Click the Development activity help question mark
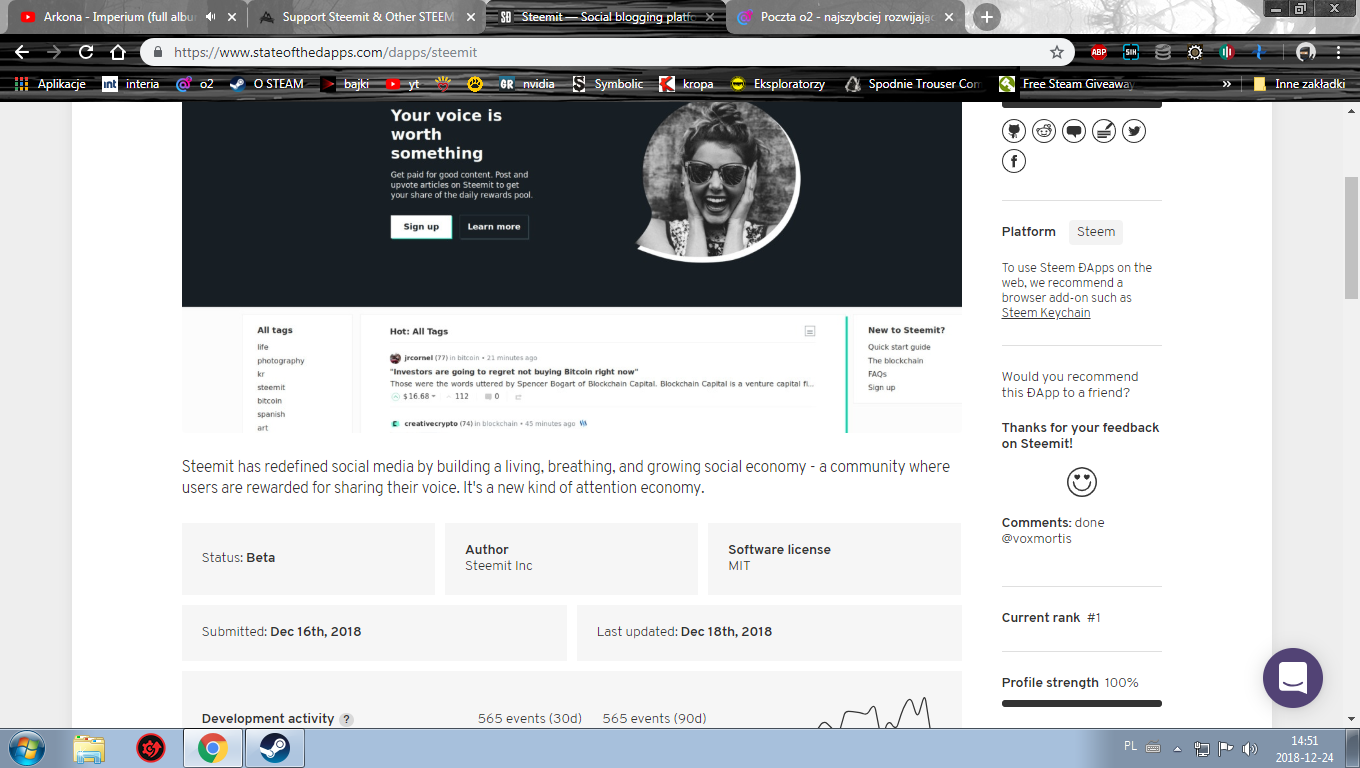1360x768 pixels. click(x=346, y=719)
